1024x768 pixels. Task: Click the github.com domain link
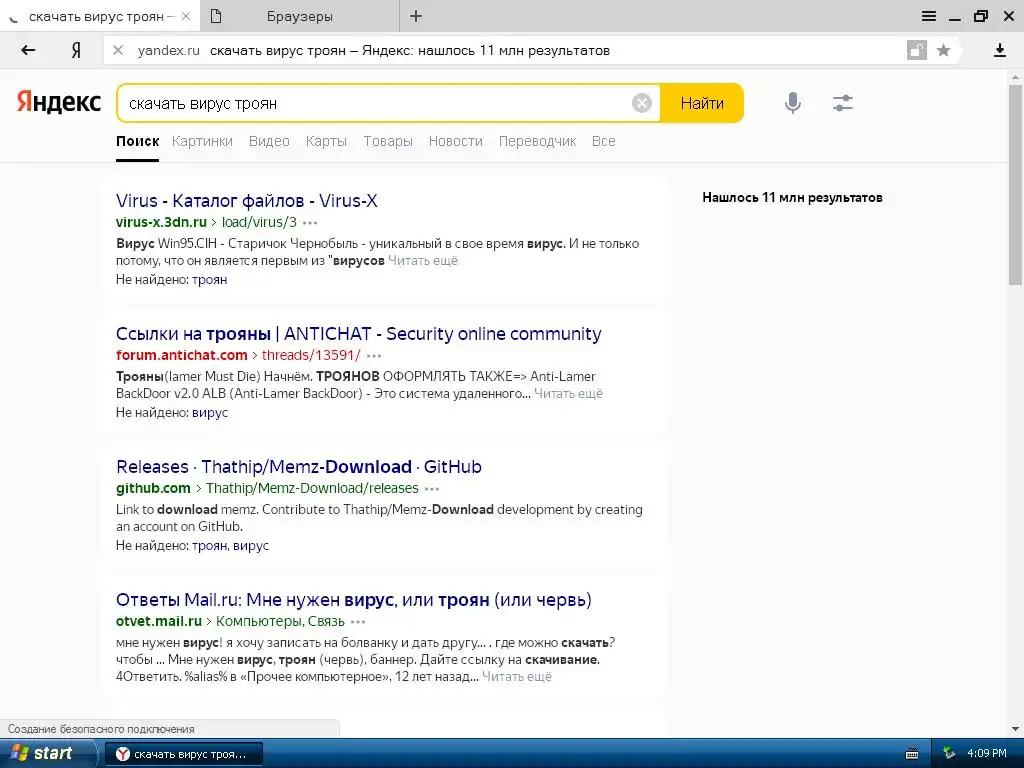tap(153, 488)
